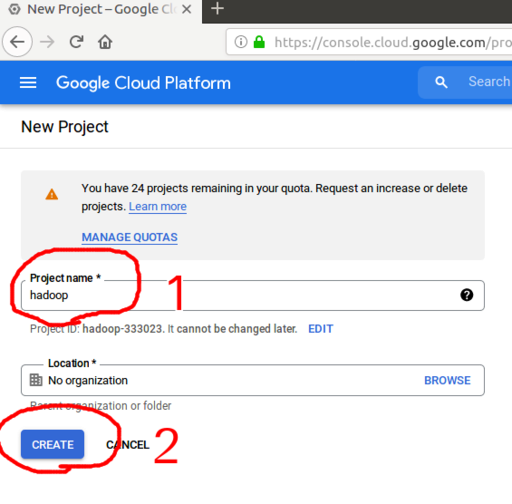Open the Learn more link
Screen dimensions: 512x504
[x=158, y=207]
